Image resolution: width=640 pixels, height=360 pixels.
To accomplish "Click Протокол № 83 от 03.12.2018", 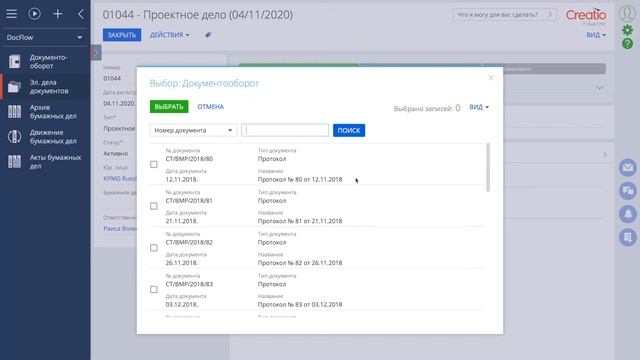I will tap(300, 304).
